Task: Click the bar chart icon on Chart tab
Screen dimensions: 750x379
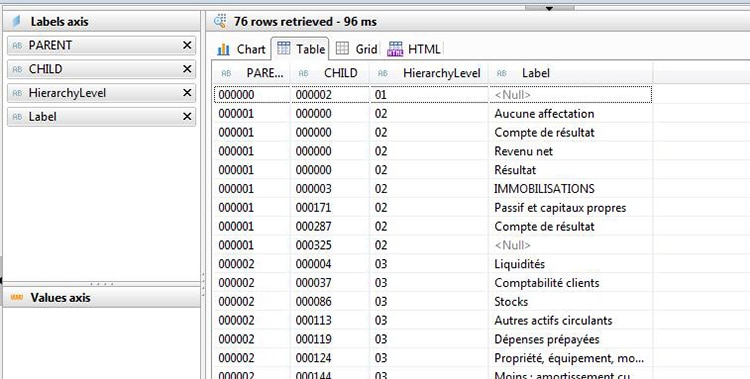Action: [x=223, y=49]
